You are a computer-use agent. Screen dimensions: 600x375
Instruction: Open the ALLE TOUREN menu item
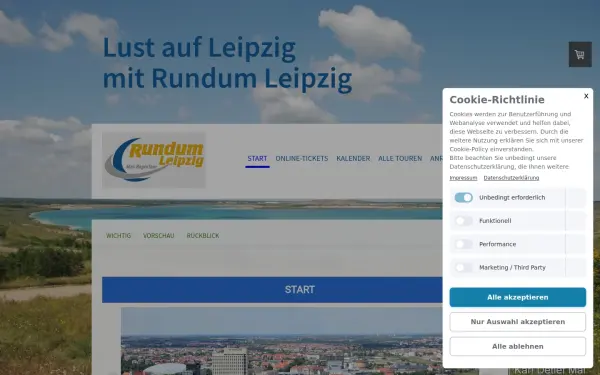coord(400,158)
